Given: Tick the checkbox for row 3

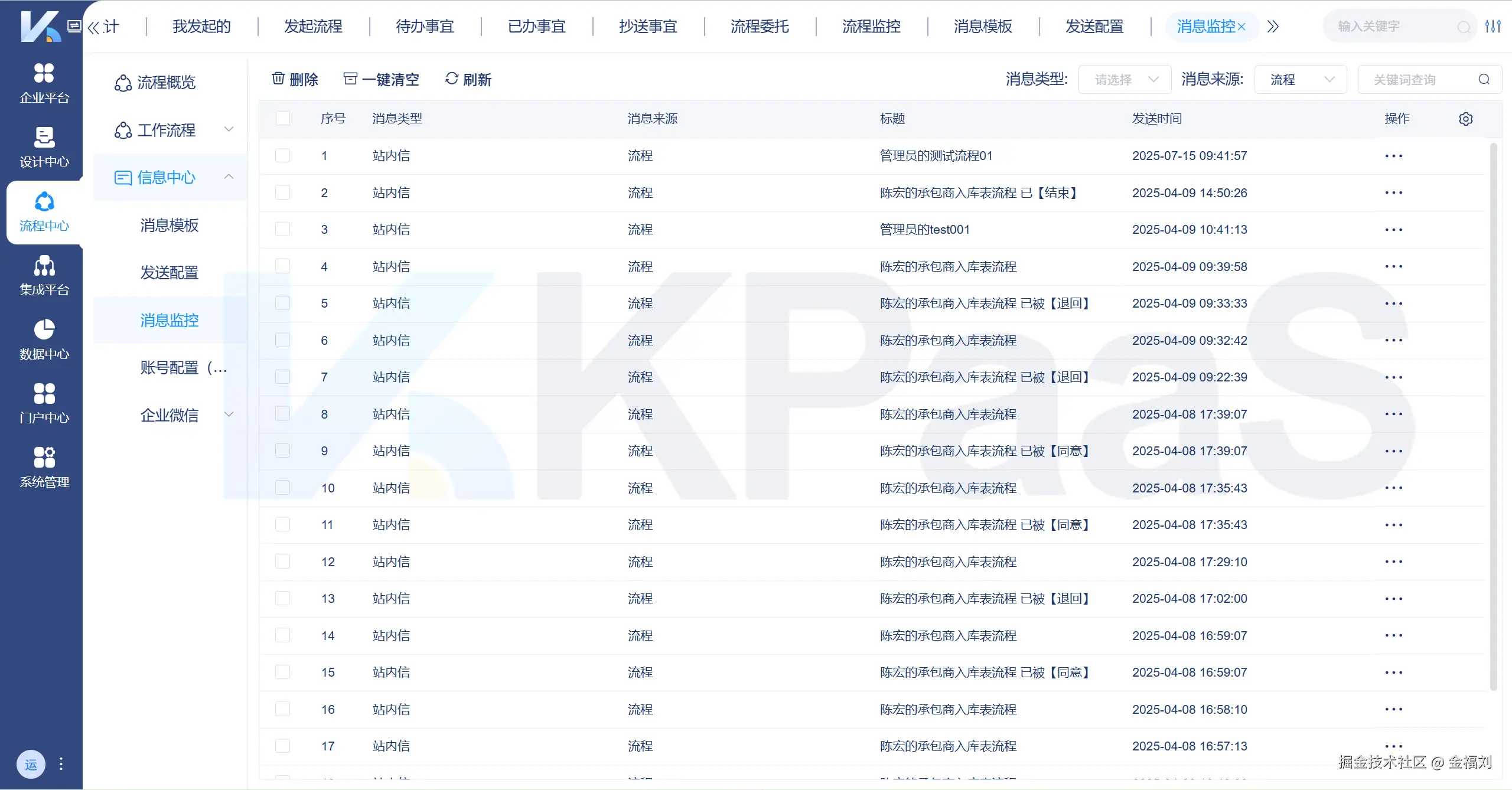Looking at the screenshot, I should tap(283, 229).
